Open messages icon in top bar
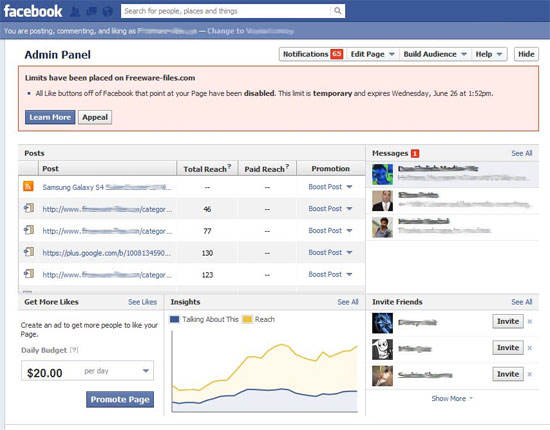The image size is (550, 430). point(91,12)
